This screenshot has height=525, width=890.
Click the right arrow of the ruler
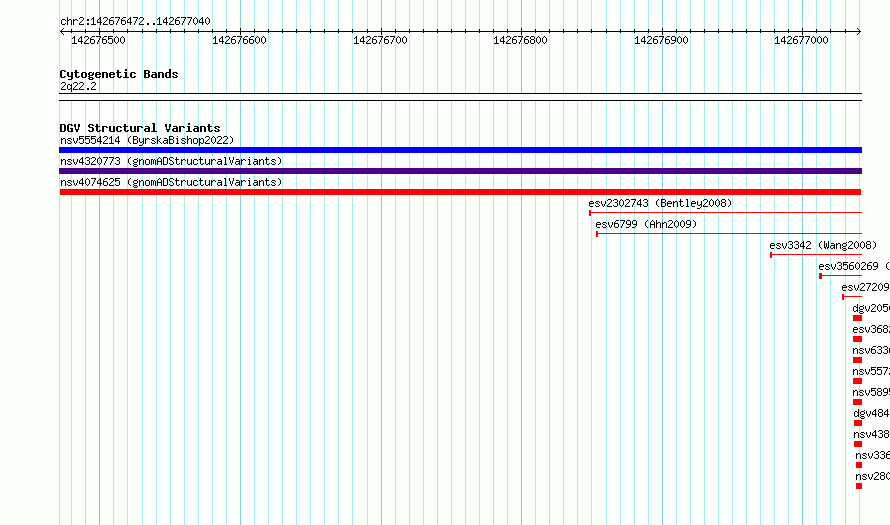tap(859, 31)
